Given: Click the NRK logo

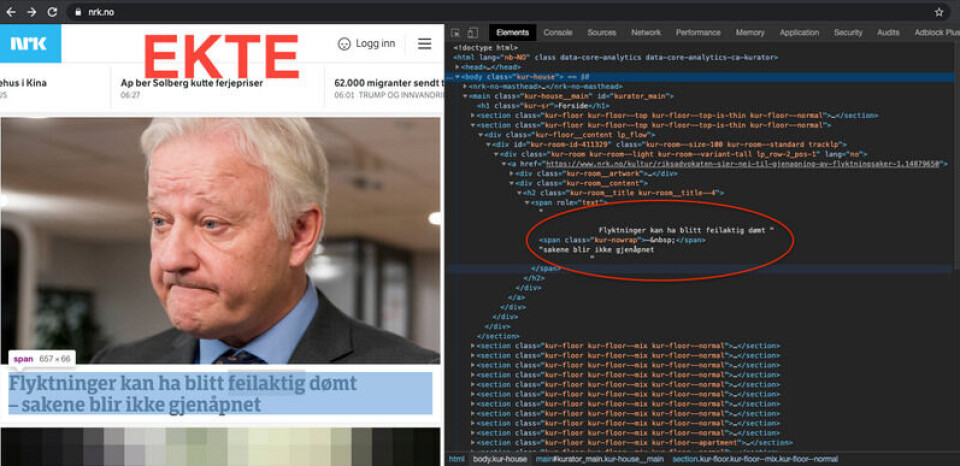Looking at the screenshot, I should [x=30, y=44].
